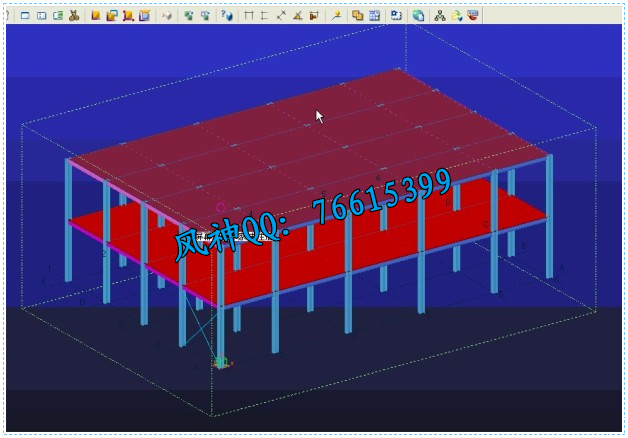The height and width of the screenshot is (438, 628).
Task: Click the binoculars find icon in toolbar
Action: coord(74,16)
